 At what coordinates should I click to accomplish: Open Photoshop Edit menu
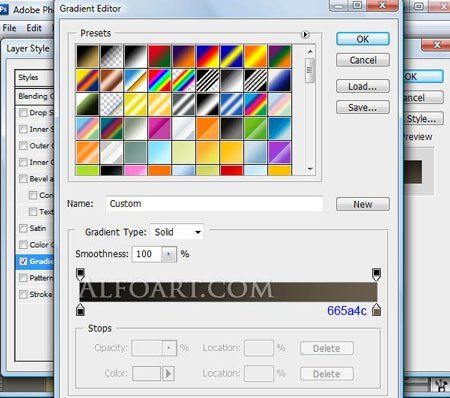[34, 28]
